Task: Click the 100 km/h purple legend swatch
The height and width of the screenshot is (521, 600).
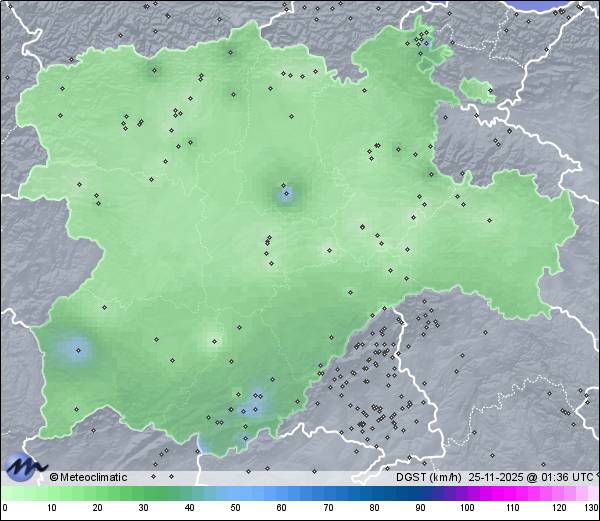Action: 466,494
